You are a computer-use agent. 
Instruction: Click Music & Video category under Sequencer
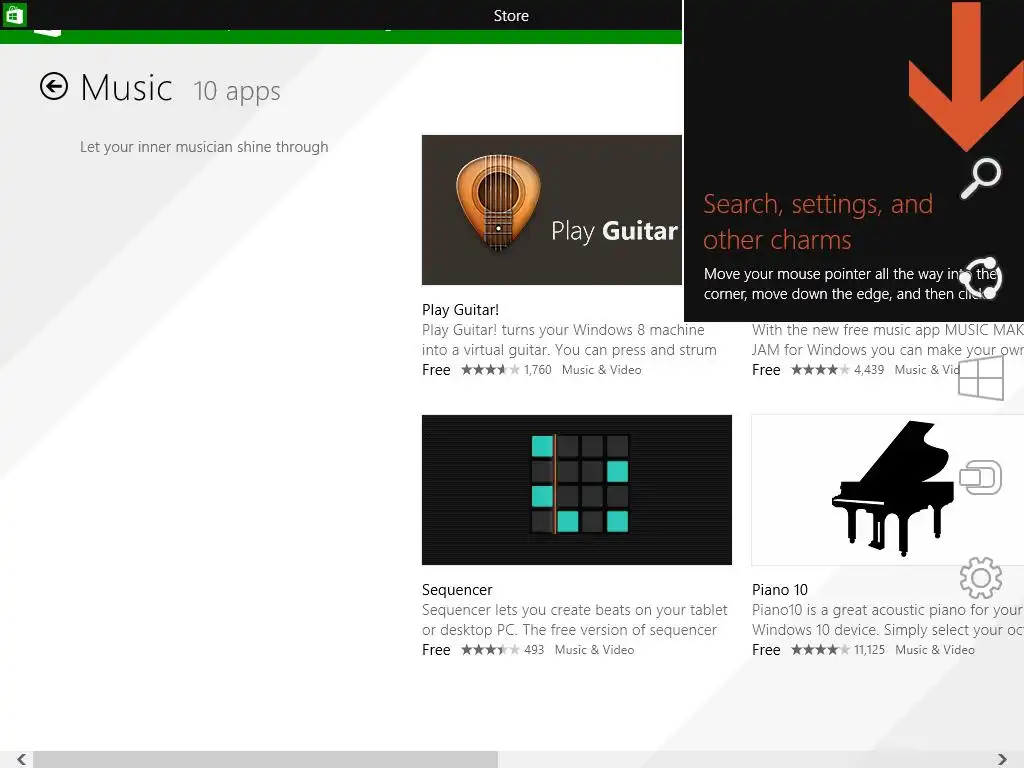click(x=594, y=650)
